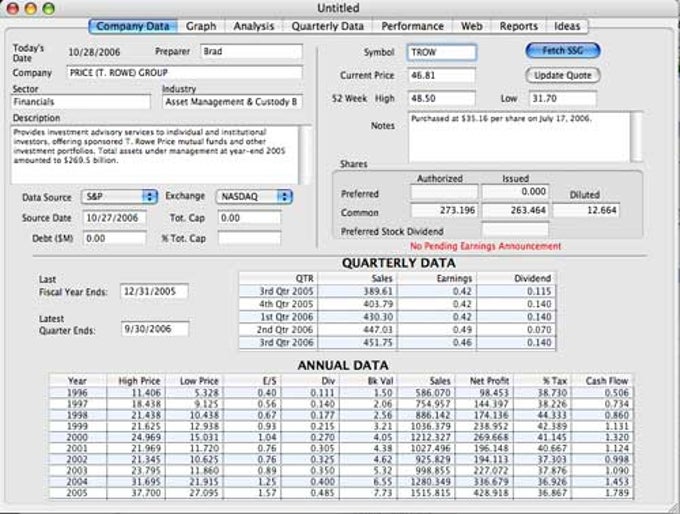Click 1998 % Tax value 44.333

click(552, 415)
